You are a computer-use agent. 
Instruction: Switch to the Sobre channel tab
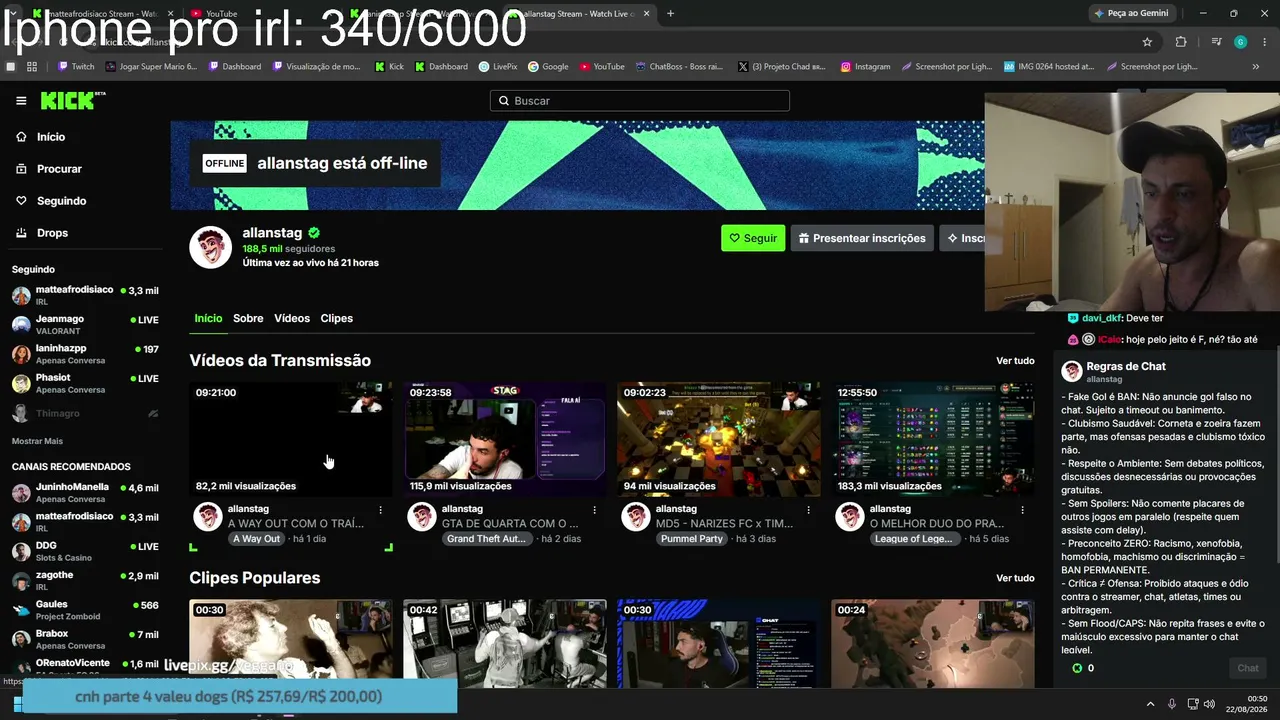tap(248, 318)
